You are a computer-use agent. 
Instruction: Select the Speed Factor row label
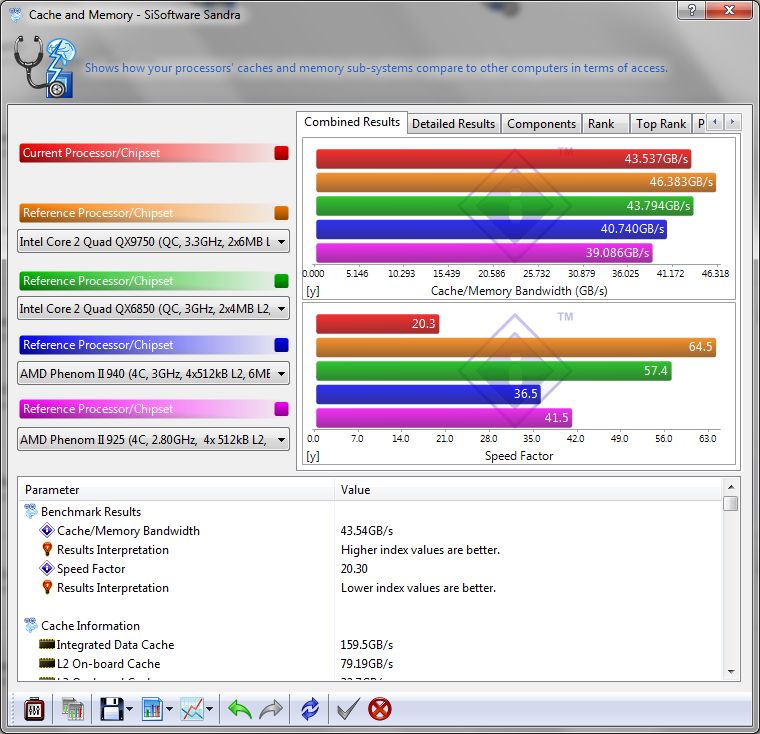pos(91,569)
